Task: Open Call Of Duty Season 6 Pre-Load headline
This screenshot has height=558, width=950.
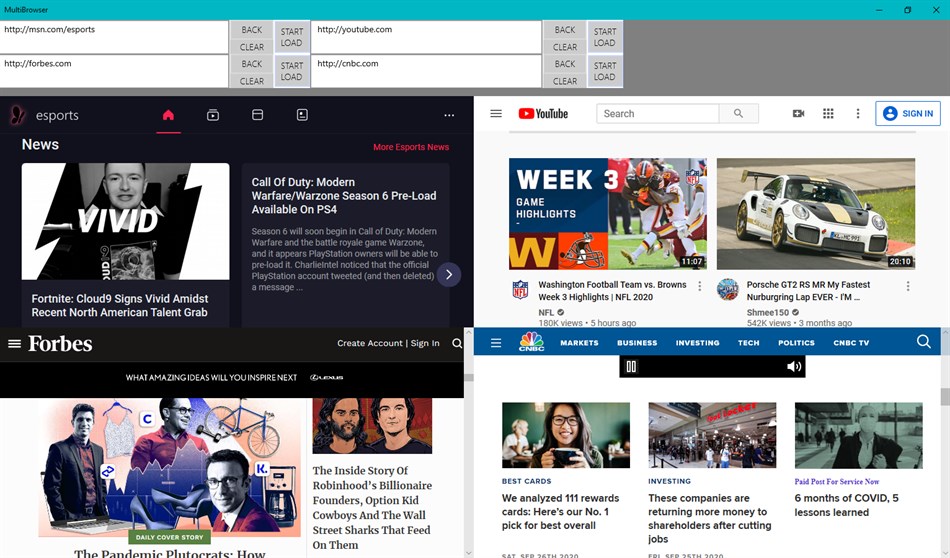Action: click(344, 196)
